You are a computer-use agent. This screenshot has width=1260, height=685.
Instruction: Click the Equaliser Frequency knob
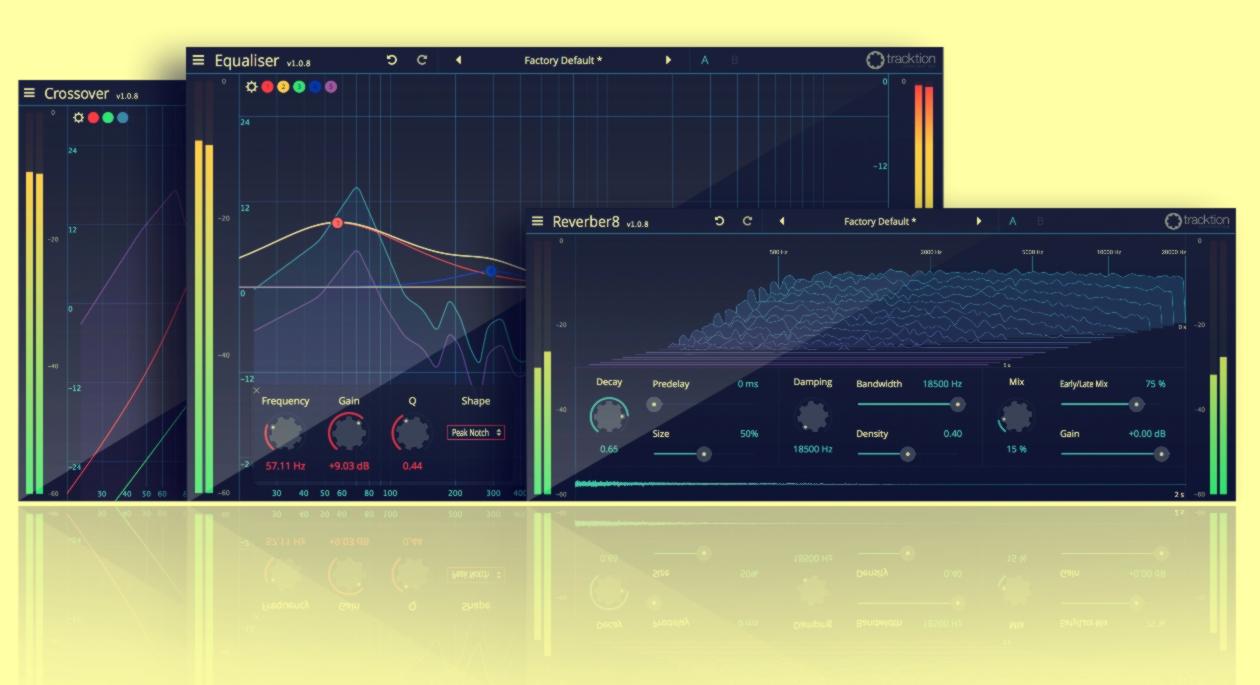pyautogui.click(x=286, y=433)
